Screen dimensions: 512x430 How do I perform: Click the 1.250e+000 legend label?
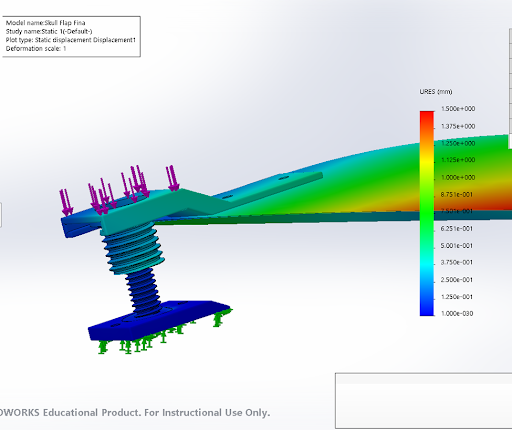coord(458,143)
